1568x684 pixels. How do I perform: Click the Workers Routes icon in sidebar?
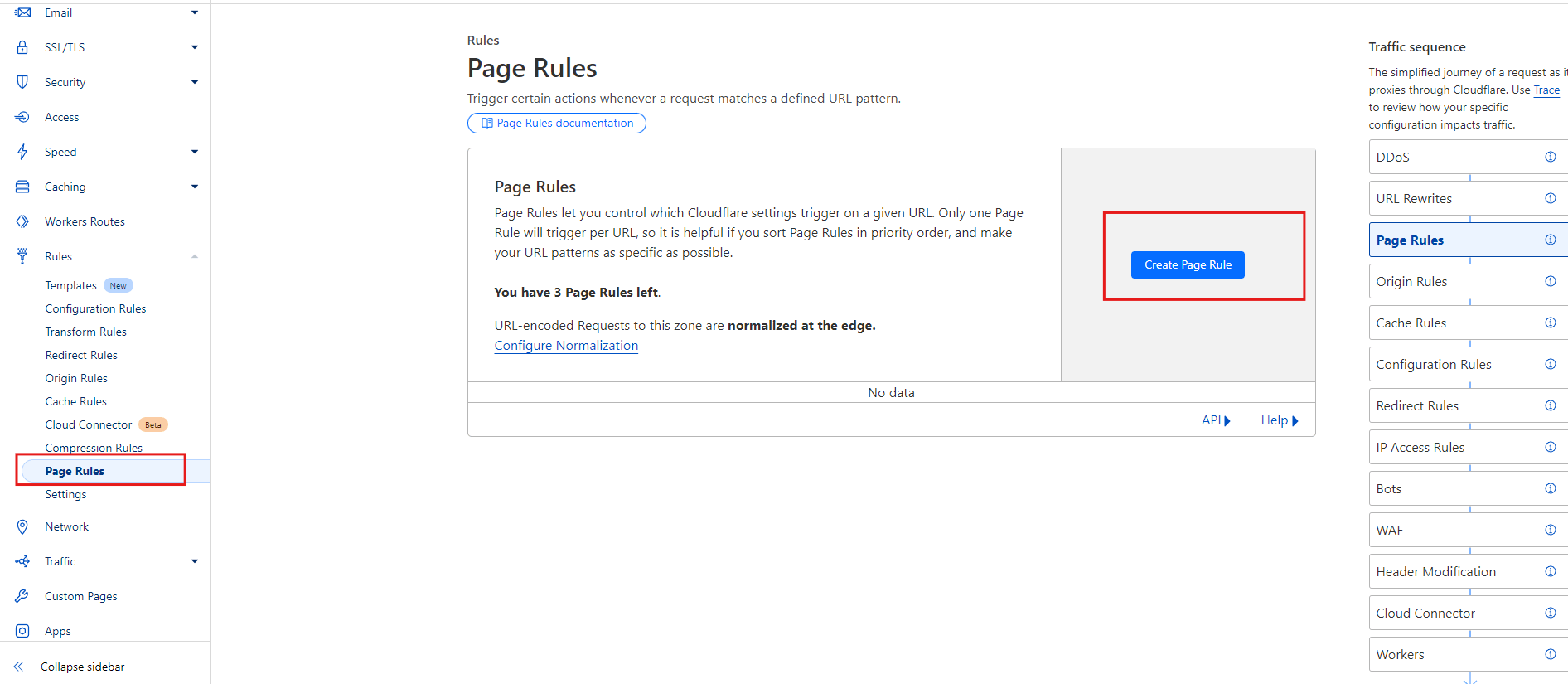22,221
